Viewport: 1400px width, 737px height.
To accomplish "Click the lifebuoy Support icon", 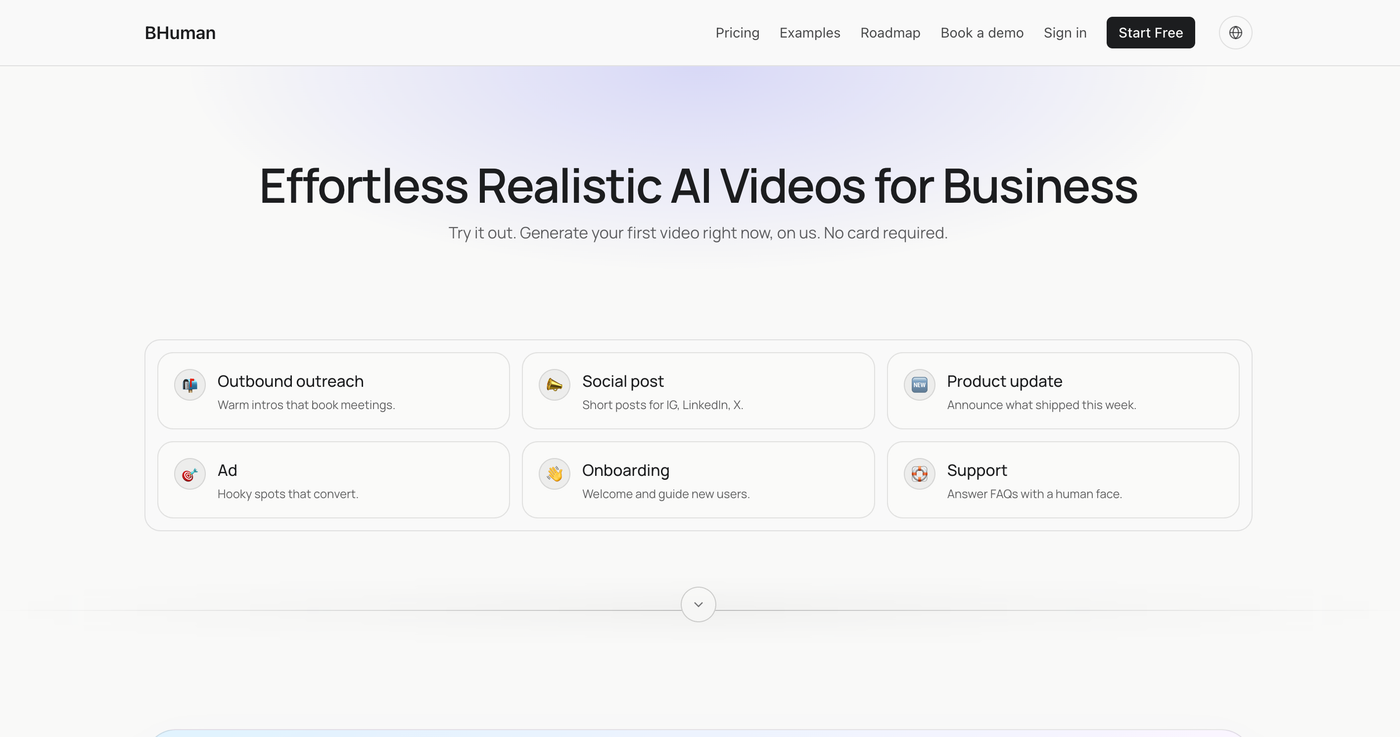I will 919,474.
